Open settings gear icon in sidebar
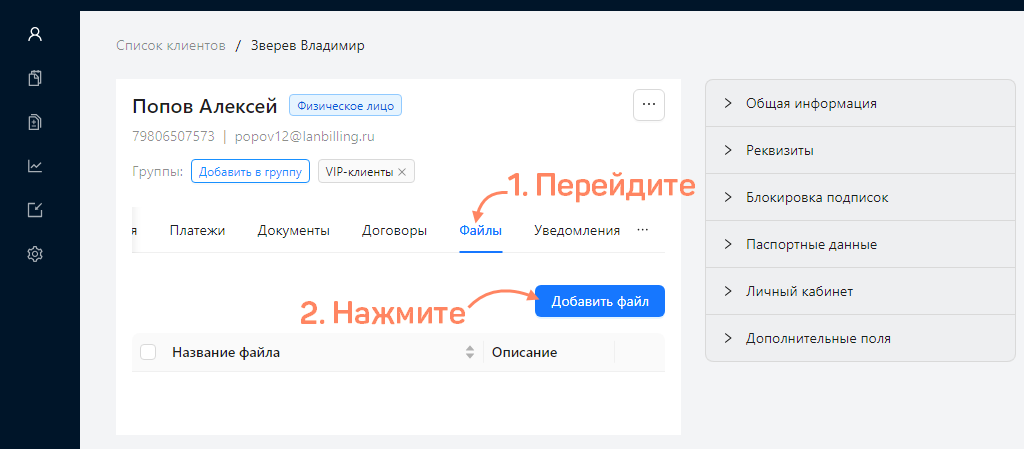This screenshot has width=1024, height=449. point(35,254)
